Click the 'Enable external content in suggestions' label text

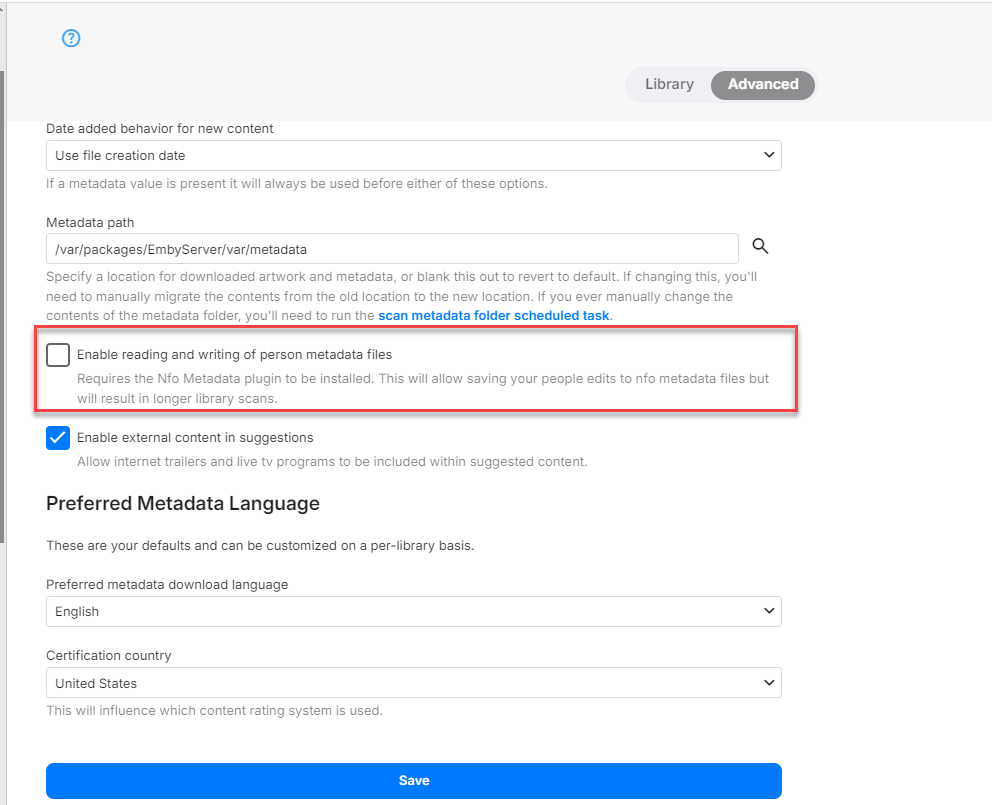(195, 438)
